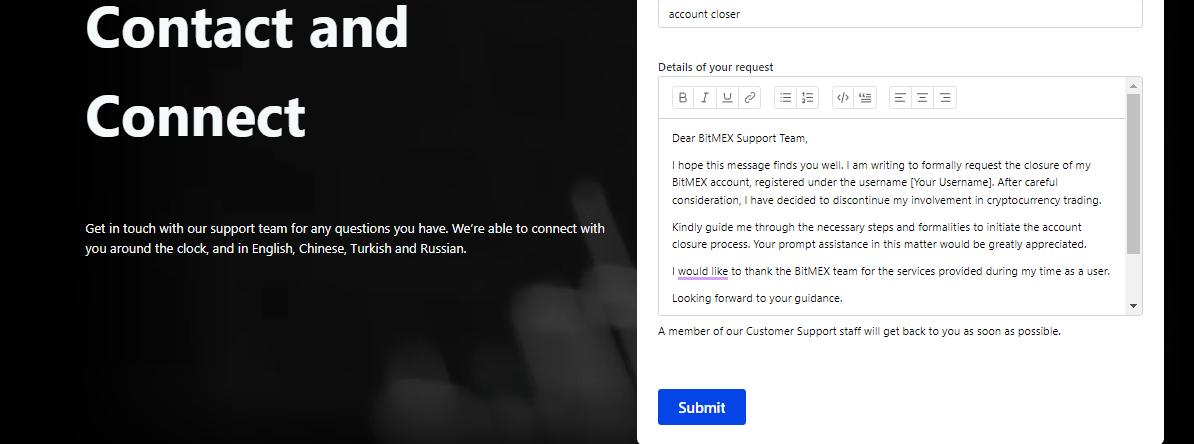Click the editor scrollbar up arrow
The width and height of the screenshot is (1194, 444).
[1133, 85]
